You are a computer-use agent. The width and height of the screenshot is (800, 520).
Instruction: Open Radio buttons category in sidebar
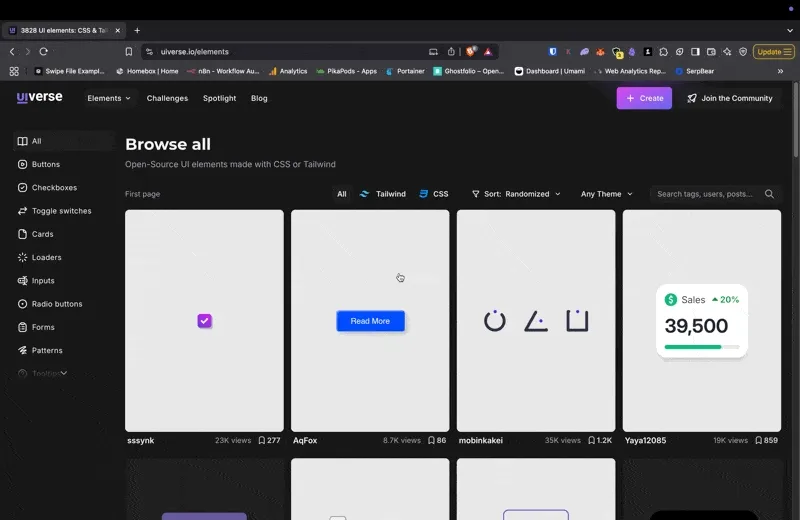tap(56, 304)
